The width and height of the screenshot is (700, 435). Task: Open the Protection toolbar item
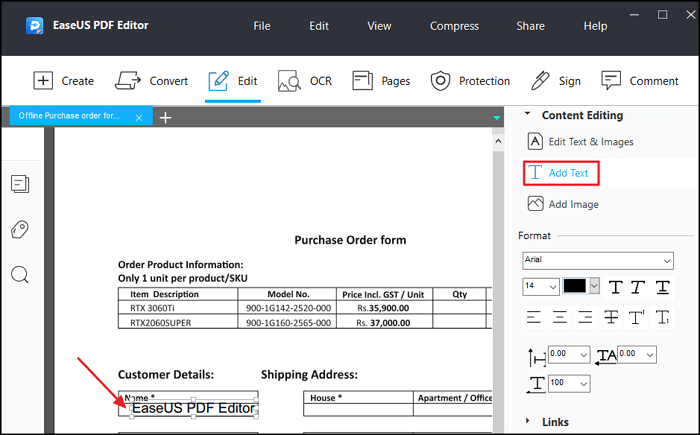[470, 81]
